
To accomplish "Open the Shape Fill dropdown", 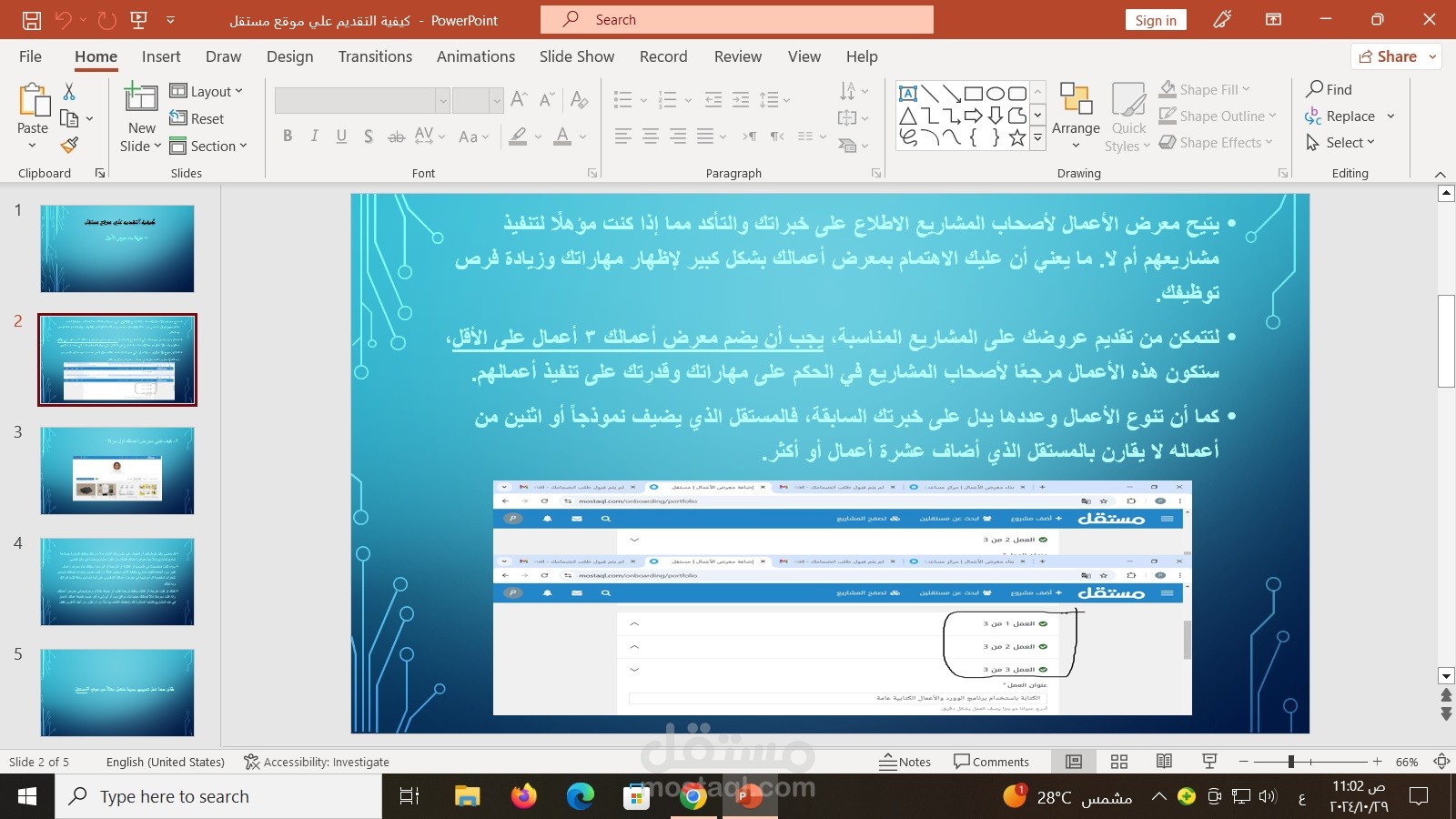I will (1204, 89).
